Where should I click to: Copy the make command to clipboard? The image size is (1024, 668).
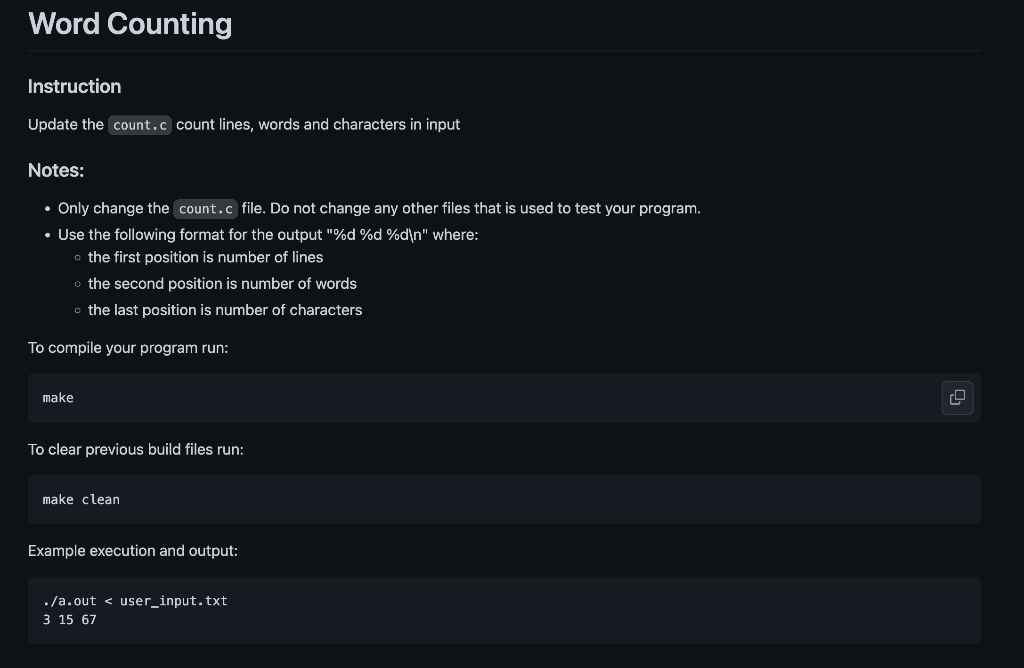coord(957,398)
